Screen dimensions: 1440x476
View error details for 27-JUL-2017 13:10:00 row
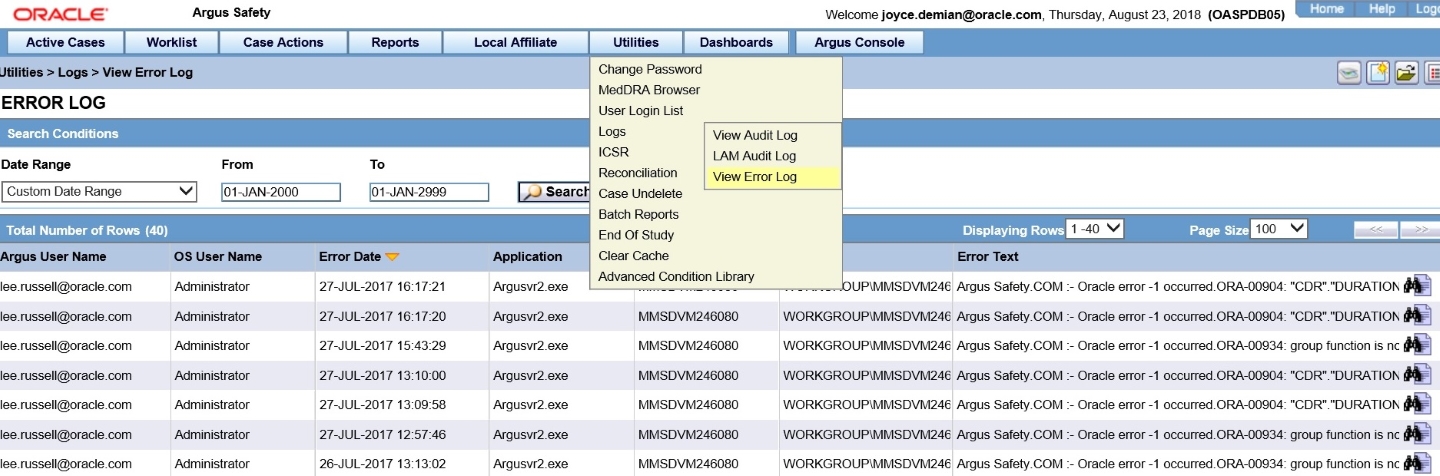(x=1417, y=375)
